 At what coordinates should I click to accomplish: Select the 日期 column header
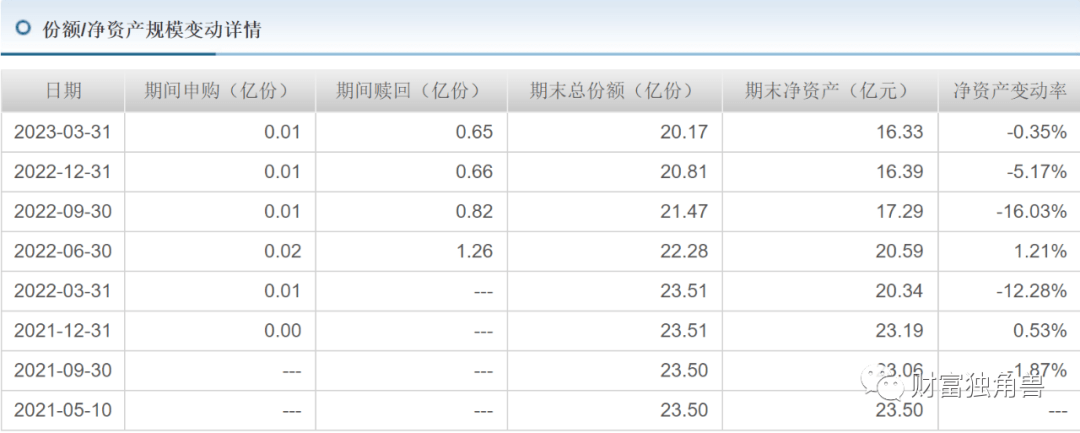(x=63, y=91)
